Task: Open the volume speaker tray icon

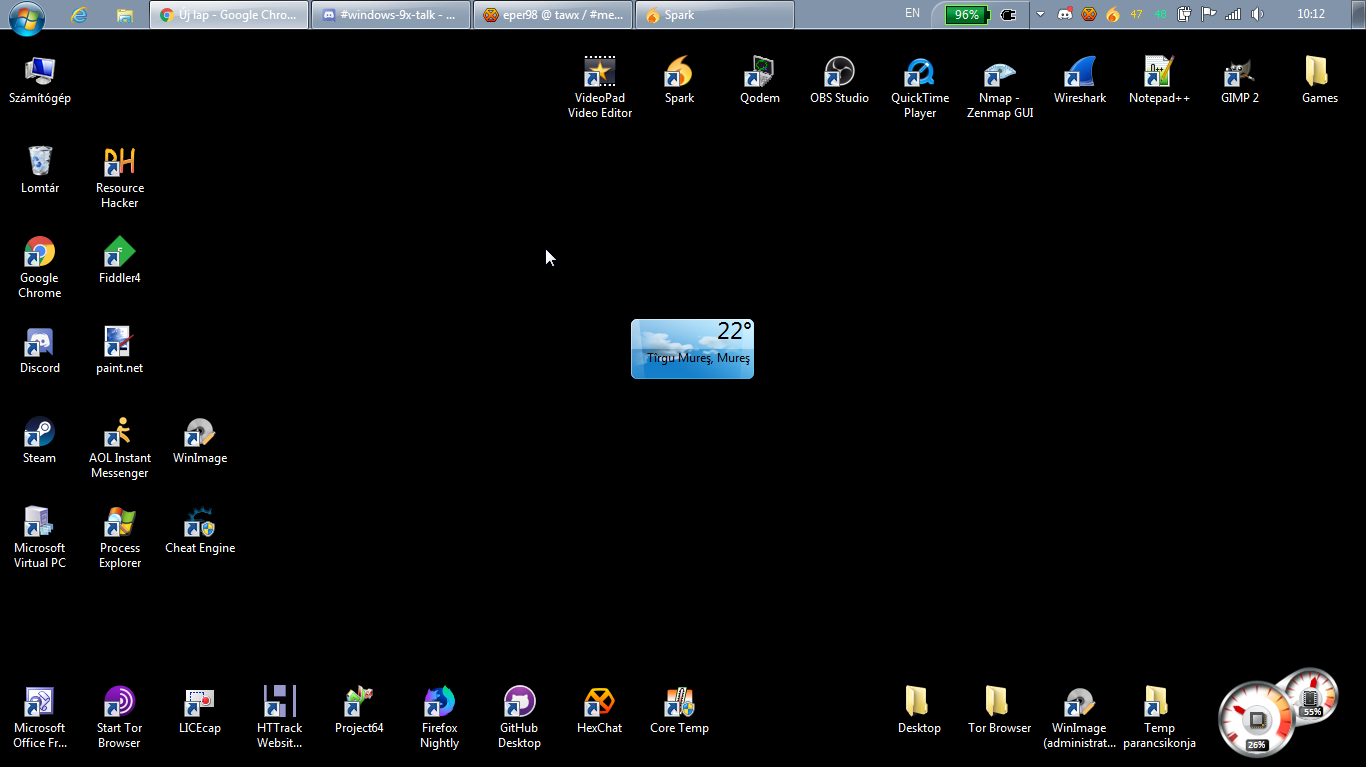Action: pyautogui.click(x=1257, y=15)
